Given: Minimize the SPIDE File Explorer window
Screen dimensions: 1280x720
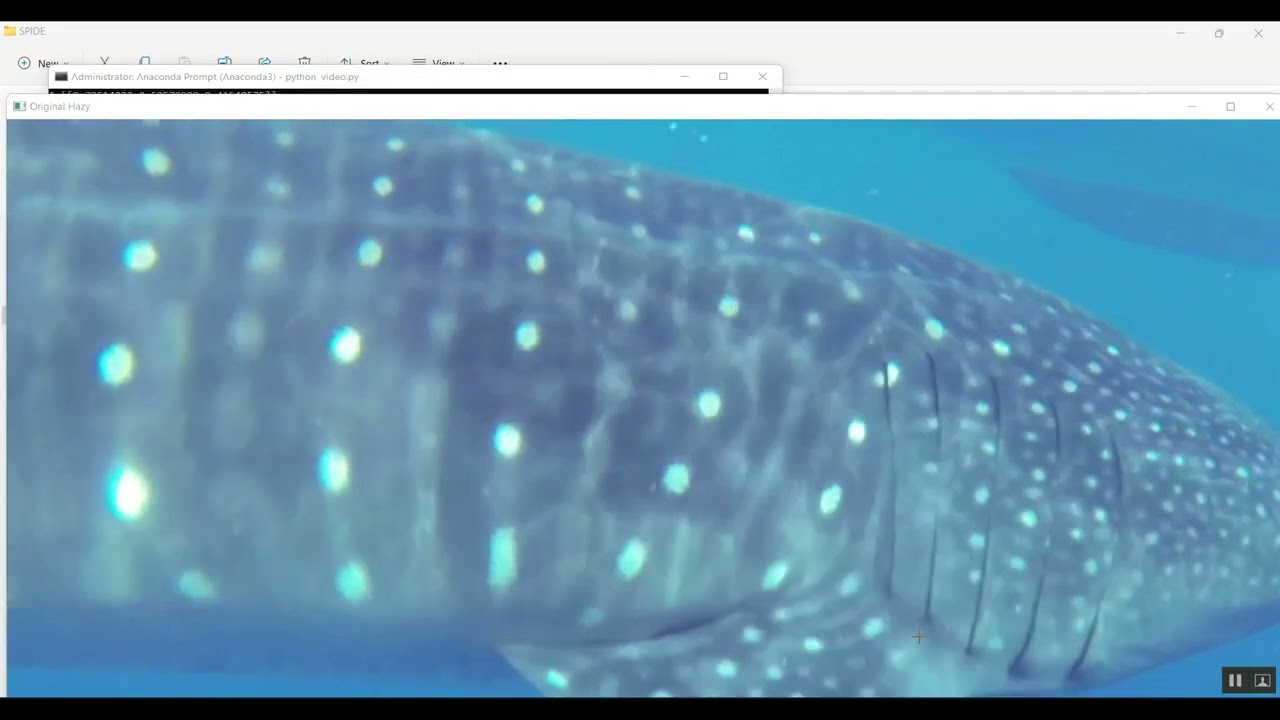Looking at the screenshot, I should (1181, 33).
